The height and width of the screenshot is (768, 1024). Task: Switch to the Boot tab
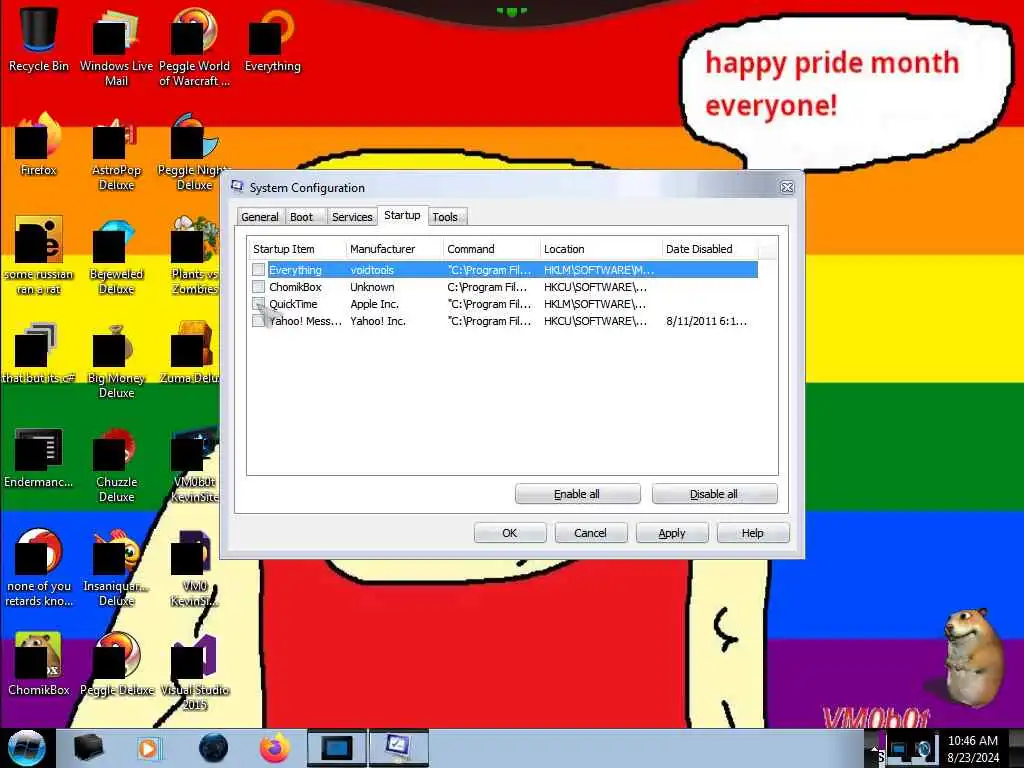[302, 217]
